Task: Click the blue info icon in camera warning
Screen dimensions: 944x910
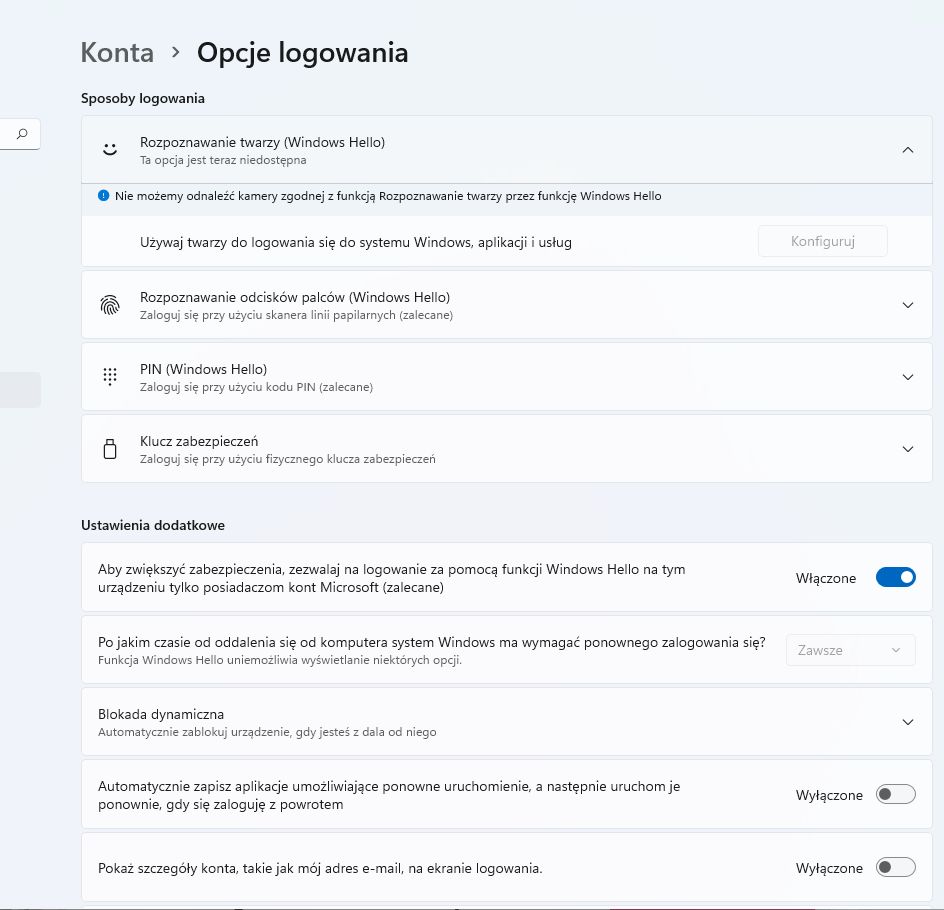Action: 103,196
